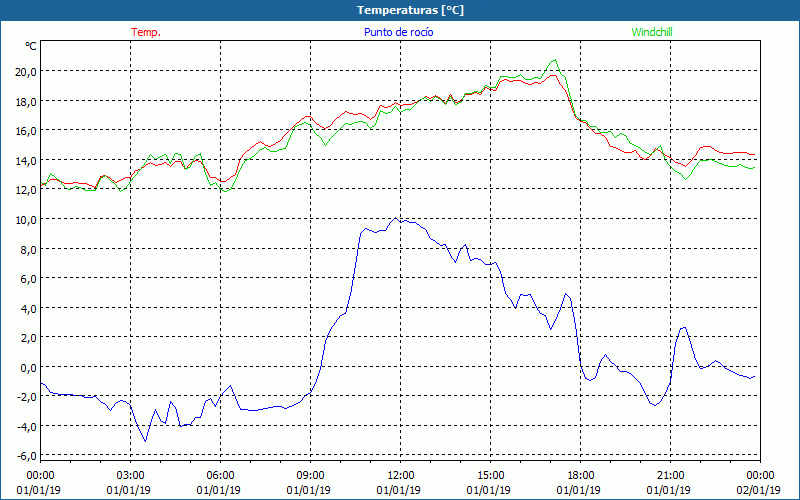Click the -6,0 y-axis value

click(26, 456)
